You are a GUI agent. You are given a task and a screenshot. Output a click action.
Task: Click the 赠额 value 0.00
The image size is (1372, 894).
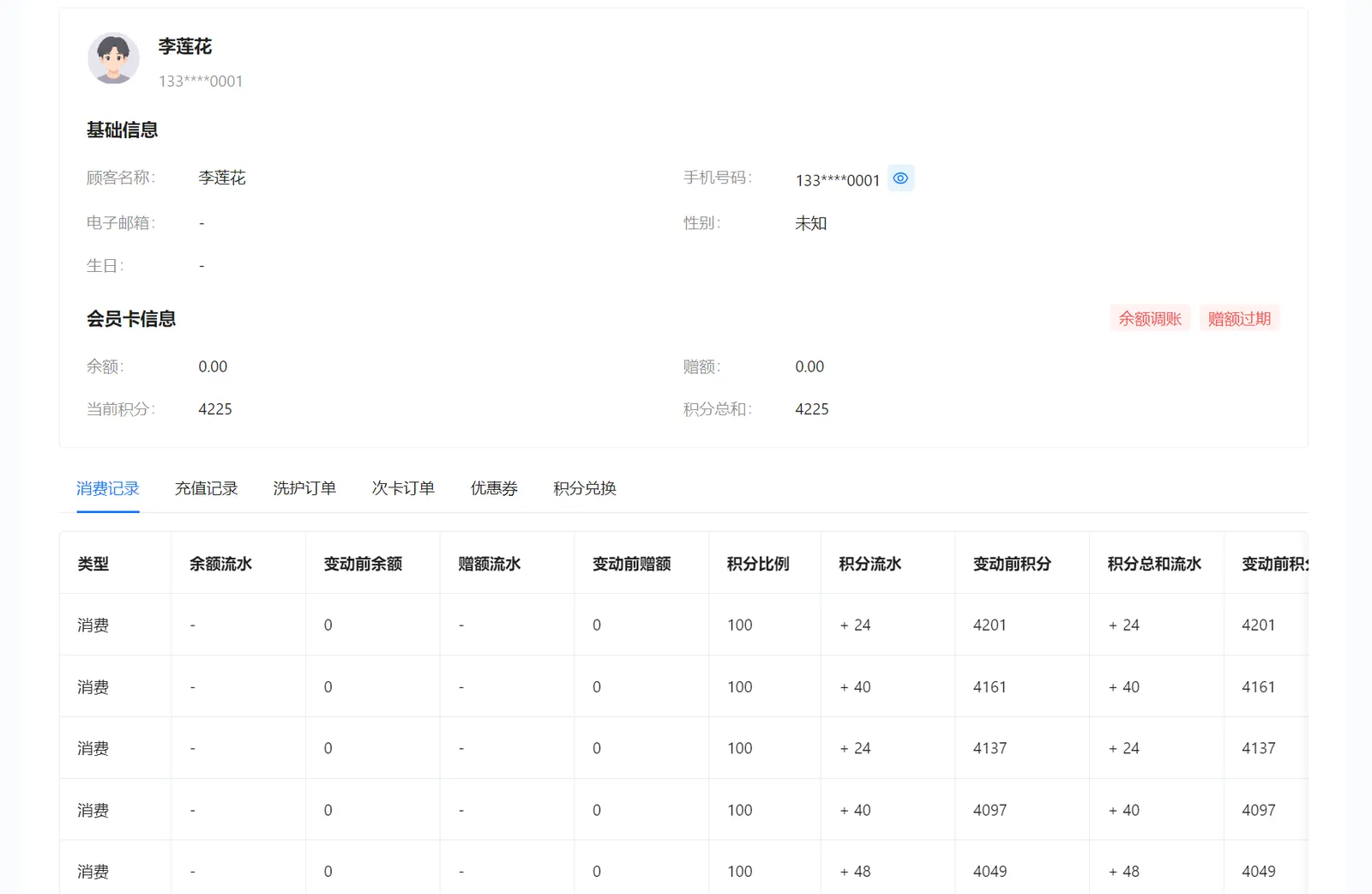coord(809,366)
